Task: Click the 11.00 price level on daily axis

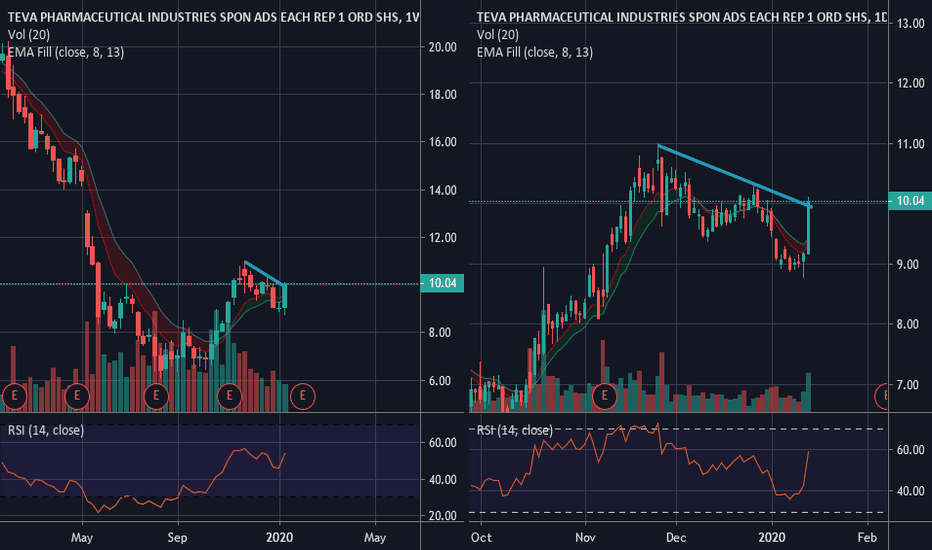Action: (x=911, y=144)
